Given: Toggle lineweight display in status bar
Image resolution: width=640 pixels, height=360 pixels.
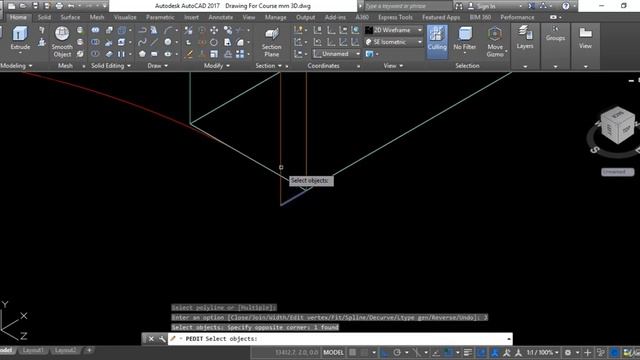Looking at the screenshot, I should (x=468, y=352).
